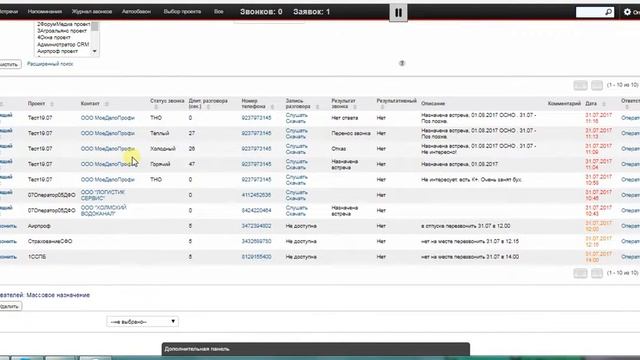
Task: Sort by Результативный column arrow
Action: pyautogui.click(x=382, y=107)
